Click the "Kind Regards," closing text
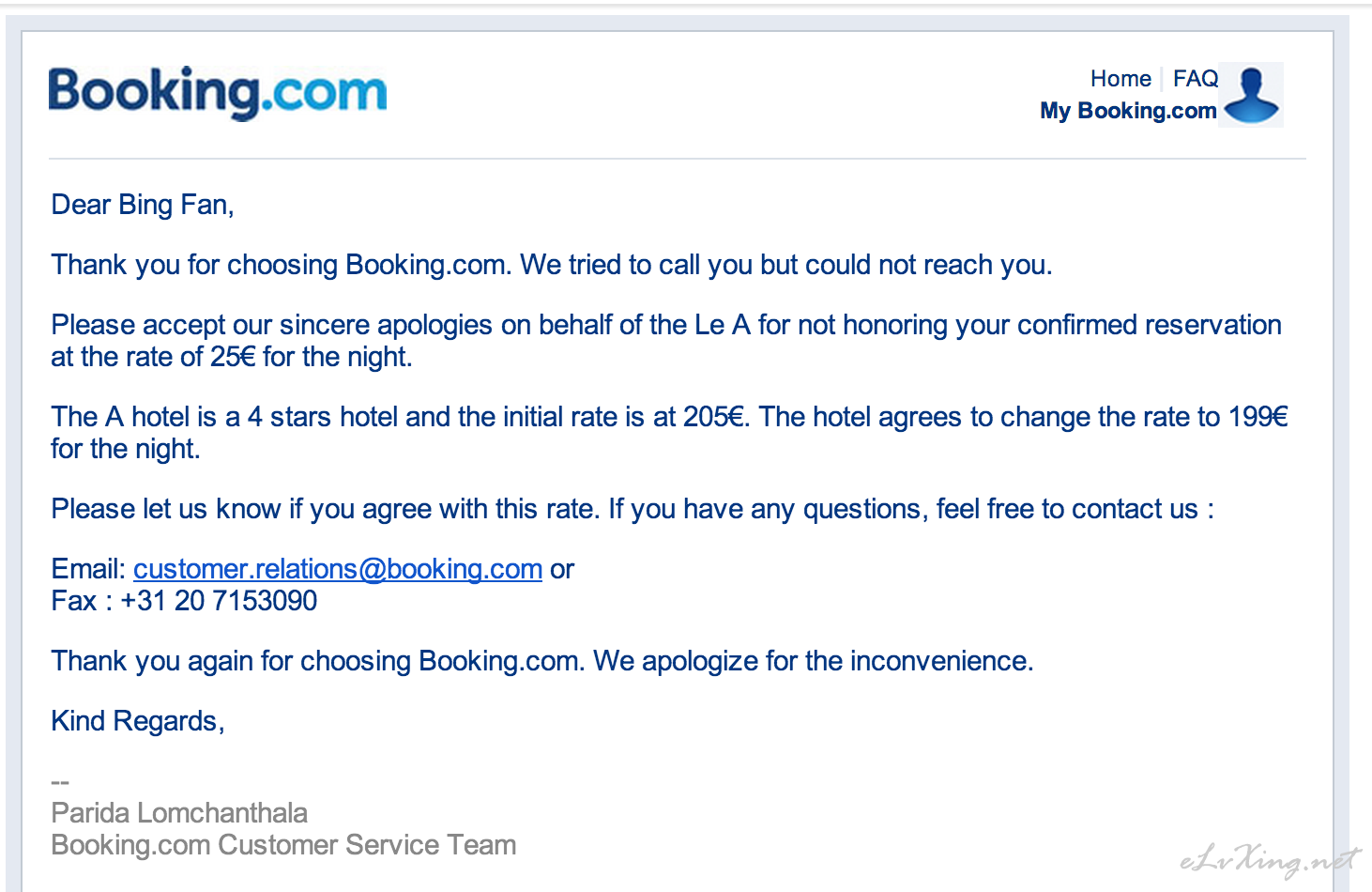The height and width of the screenshot is (892, 1372). point(138,721)
